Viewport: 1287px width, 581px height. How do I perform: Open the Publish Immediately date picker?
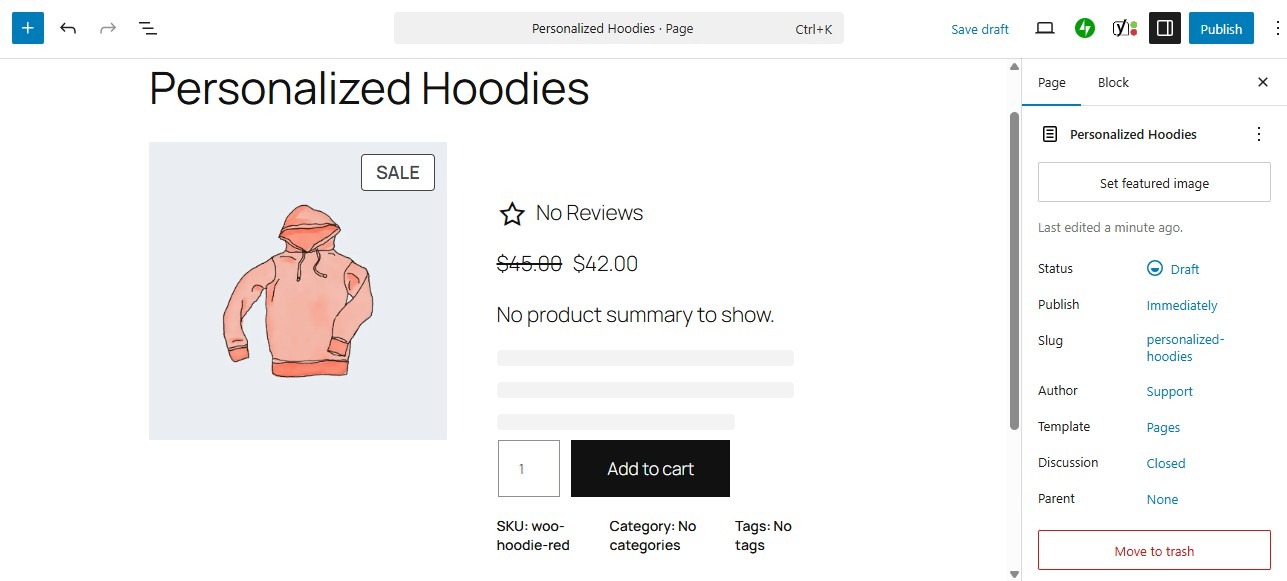(x=1182, y=305)
